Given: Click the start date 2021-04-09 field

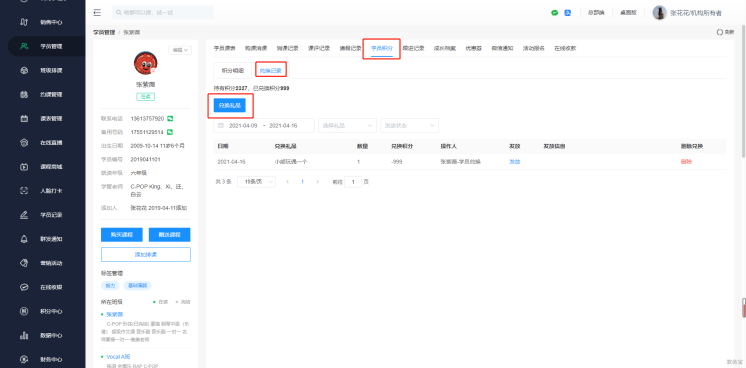Looking at the screenshot, I should 243,126.
